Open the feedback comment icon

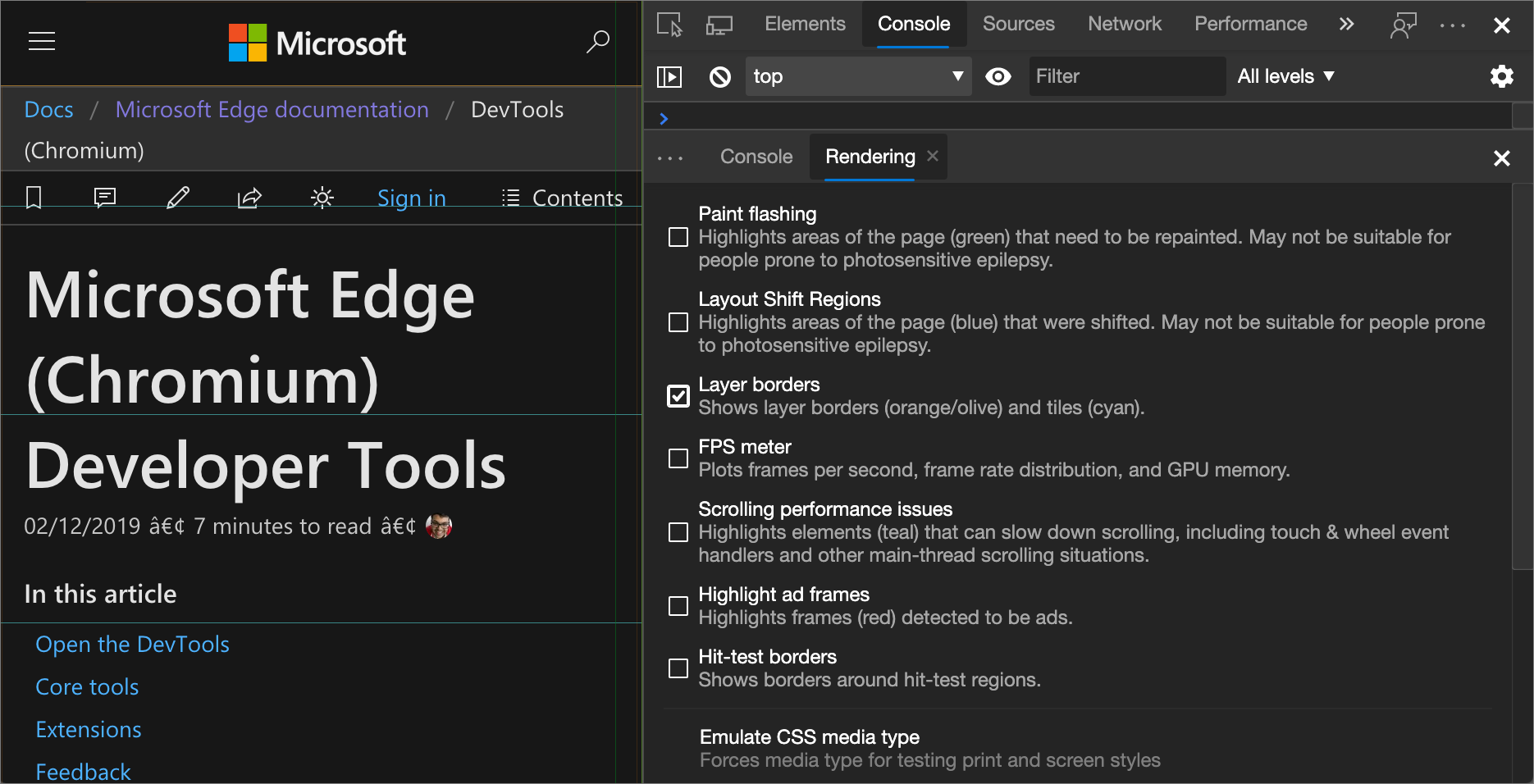[x=105, y=198]
